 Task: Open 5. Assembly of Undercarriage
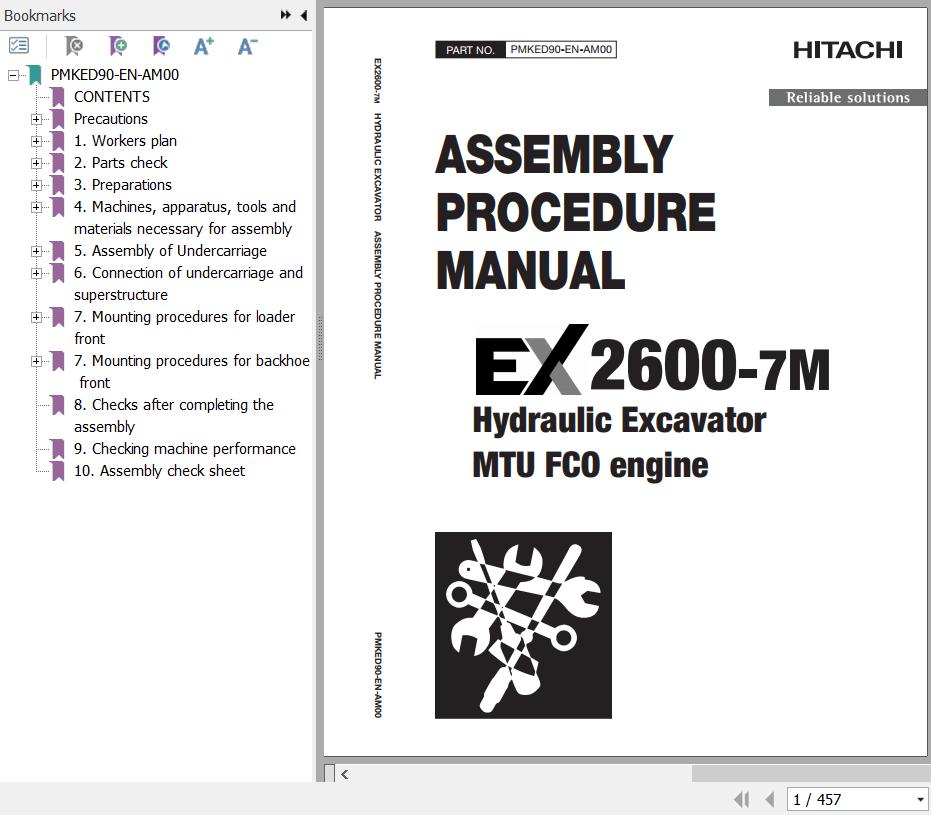[x=170, y=250]
